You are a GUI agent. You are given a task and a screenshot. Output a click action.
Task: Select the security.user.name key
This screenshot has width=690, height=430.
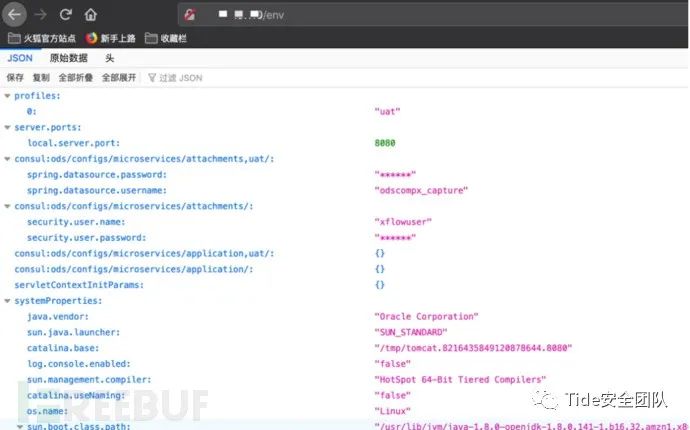click(76, 222)
